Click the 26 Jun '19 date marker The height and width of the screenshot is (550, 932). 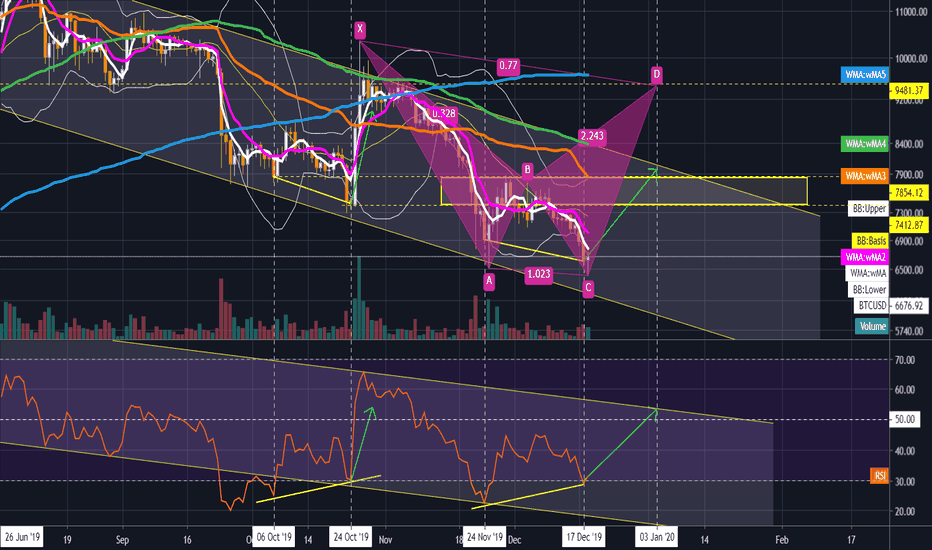(22, 537)
